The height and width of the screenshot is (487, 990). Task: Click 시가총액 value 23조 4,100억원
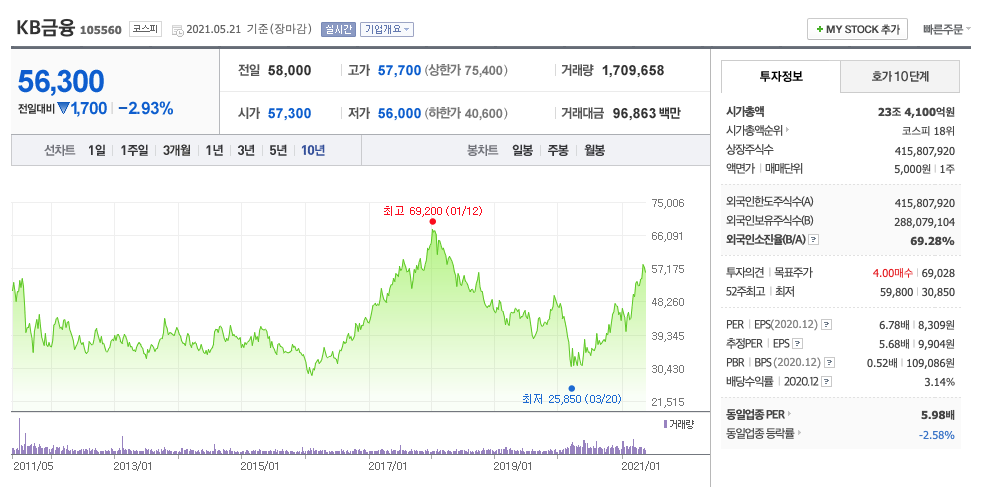point(916,112)
